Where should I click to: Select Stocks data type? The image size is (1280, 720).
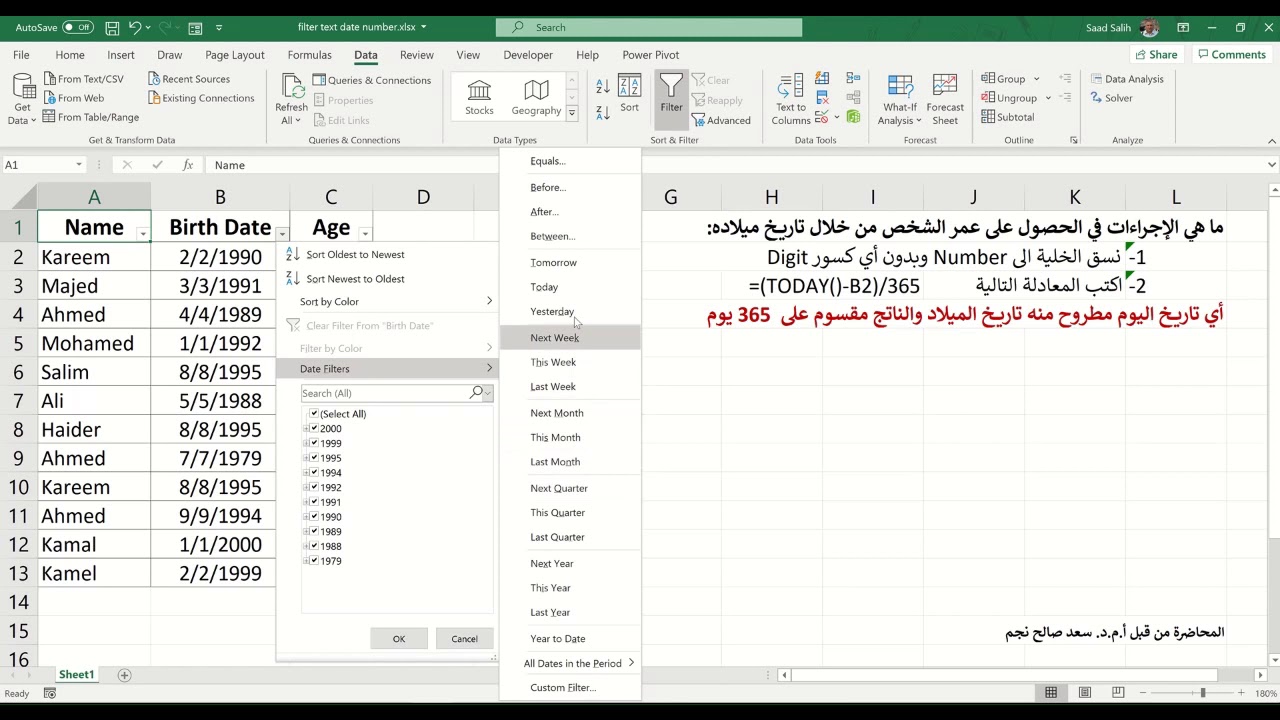coord(479,98)
